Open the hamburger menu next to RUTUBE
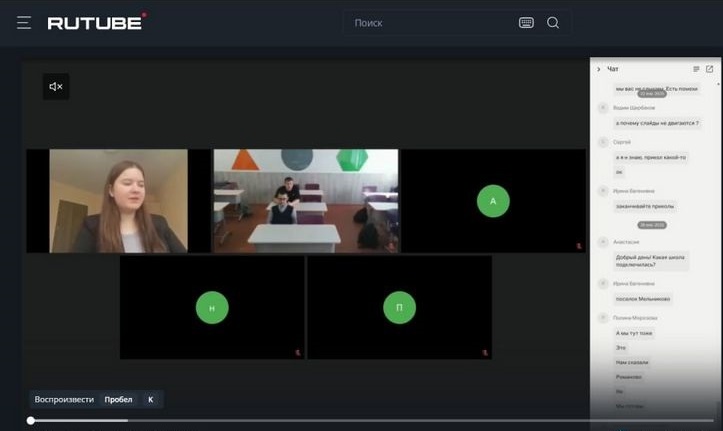This screenshot has height=431, width=723. 24,23
